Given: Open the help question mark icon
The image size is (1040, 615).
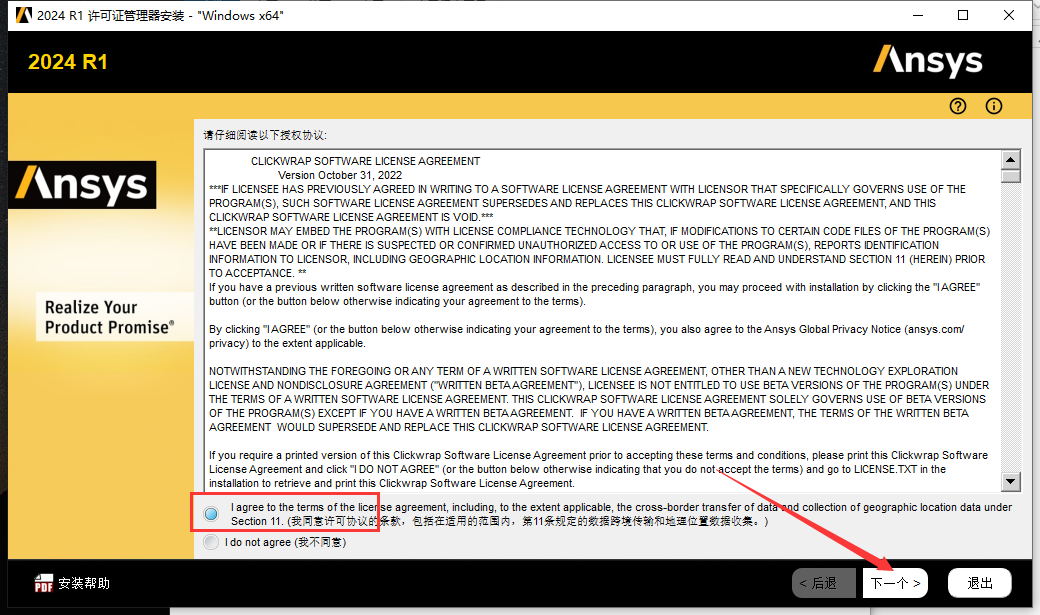Looking at the screenshot, I should (x=958, y=106).
